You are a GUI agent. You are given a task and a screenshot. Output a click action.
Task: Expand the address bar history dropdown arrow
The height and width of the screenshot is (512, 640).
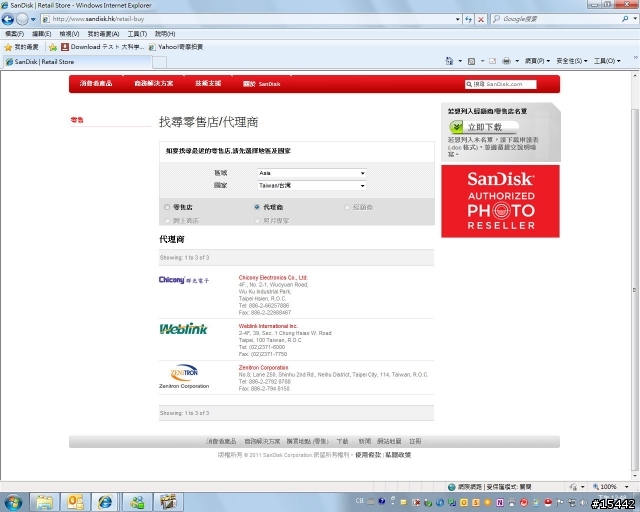coord(458,19)
